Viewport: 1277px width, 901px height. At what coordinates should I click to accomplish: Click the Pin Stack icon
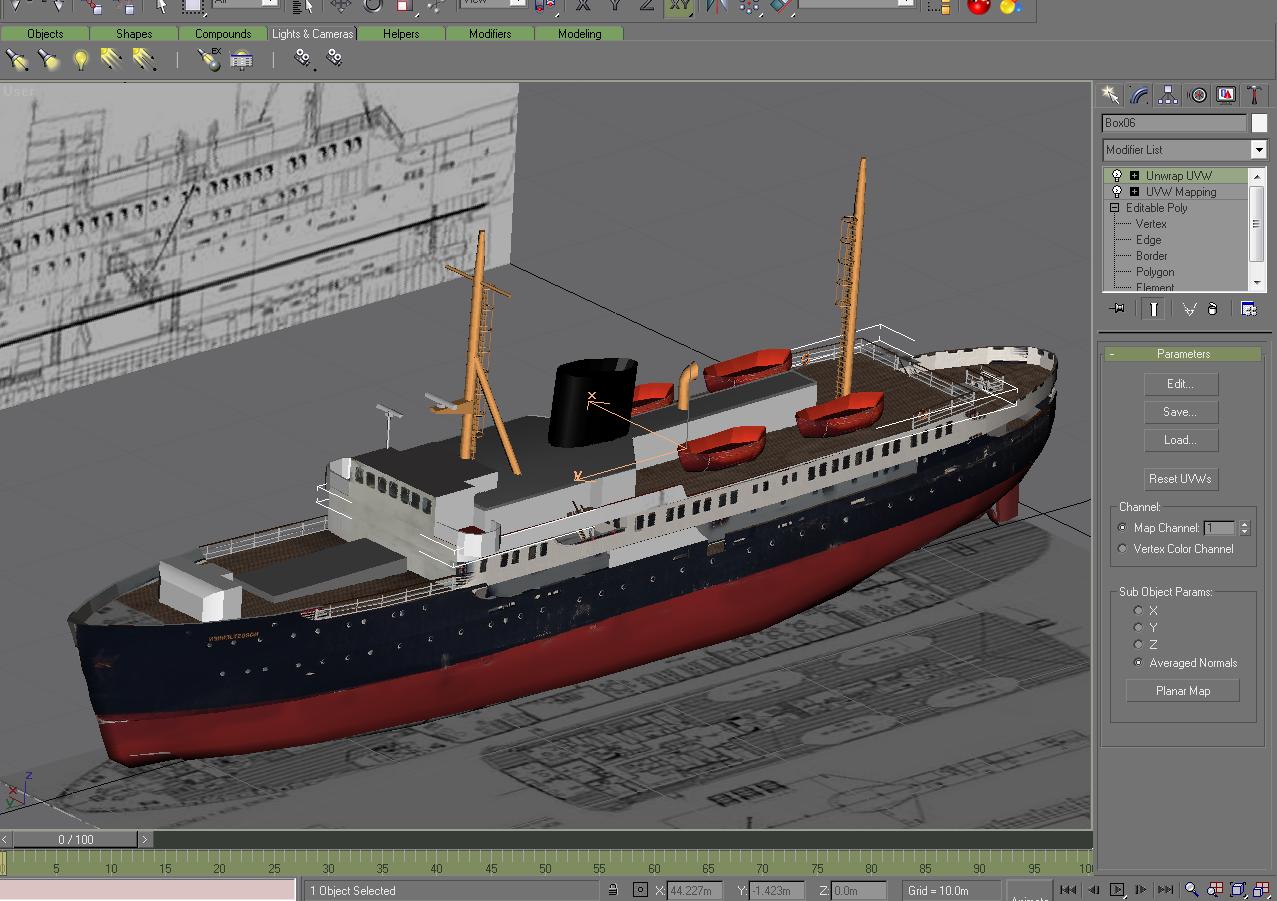[1118, 309]
